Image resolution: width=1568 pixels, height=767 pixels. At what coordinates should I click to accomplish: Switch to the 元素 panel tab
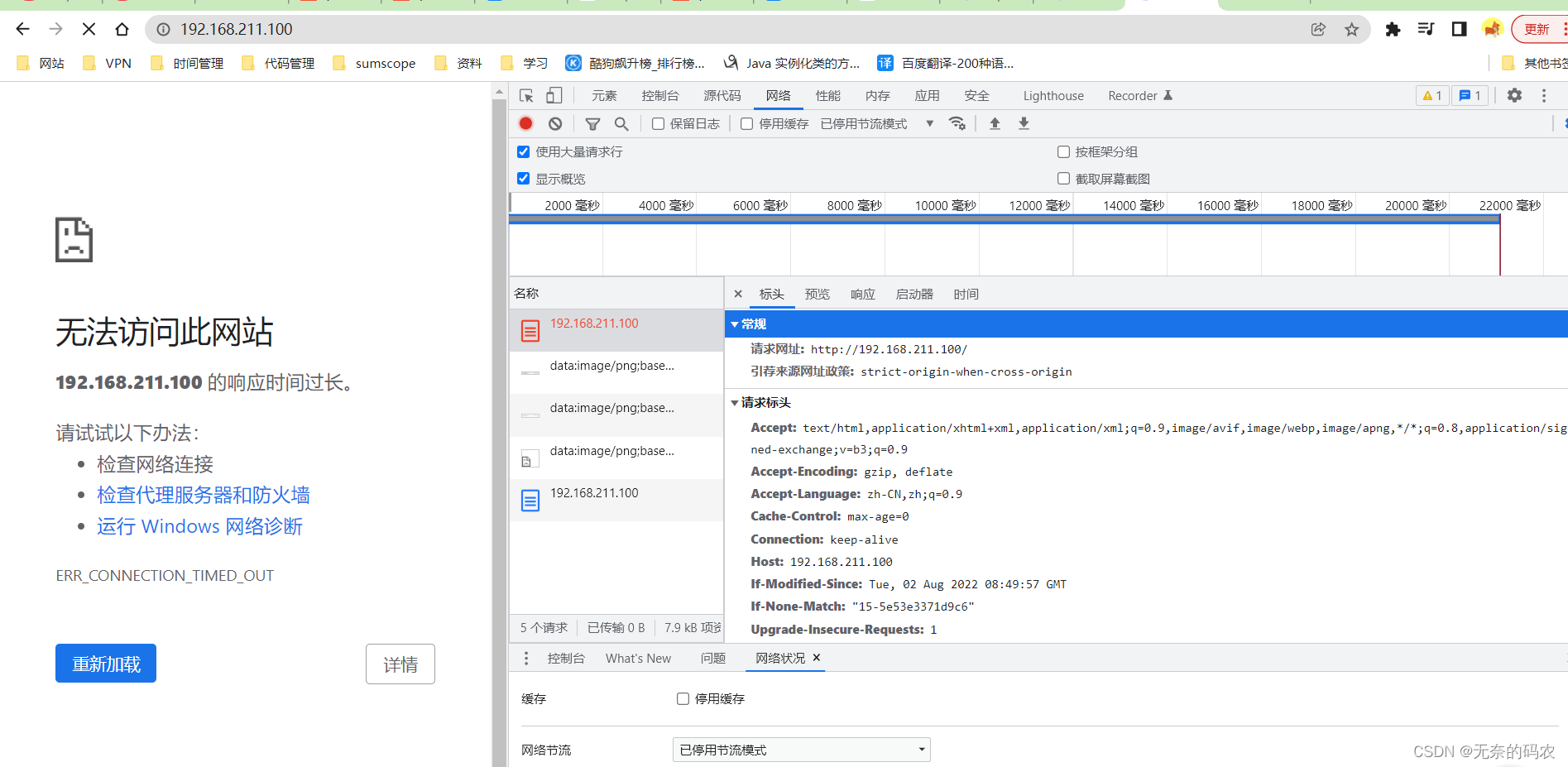[604, 96]
